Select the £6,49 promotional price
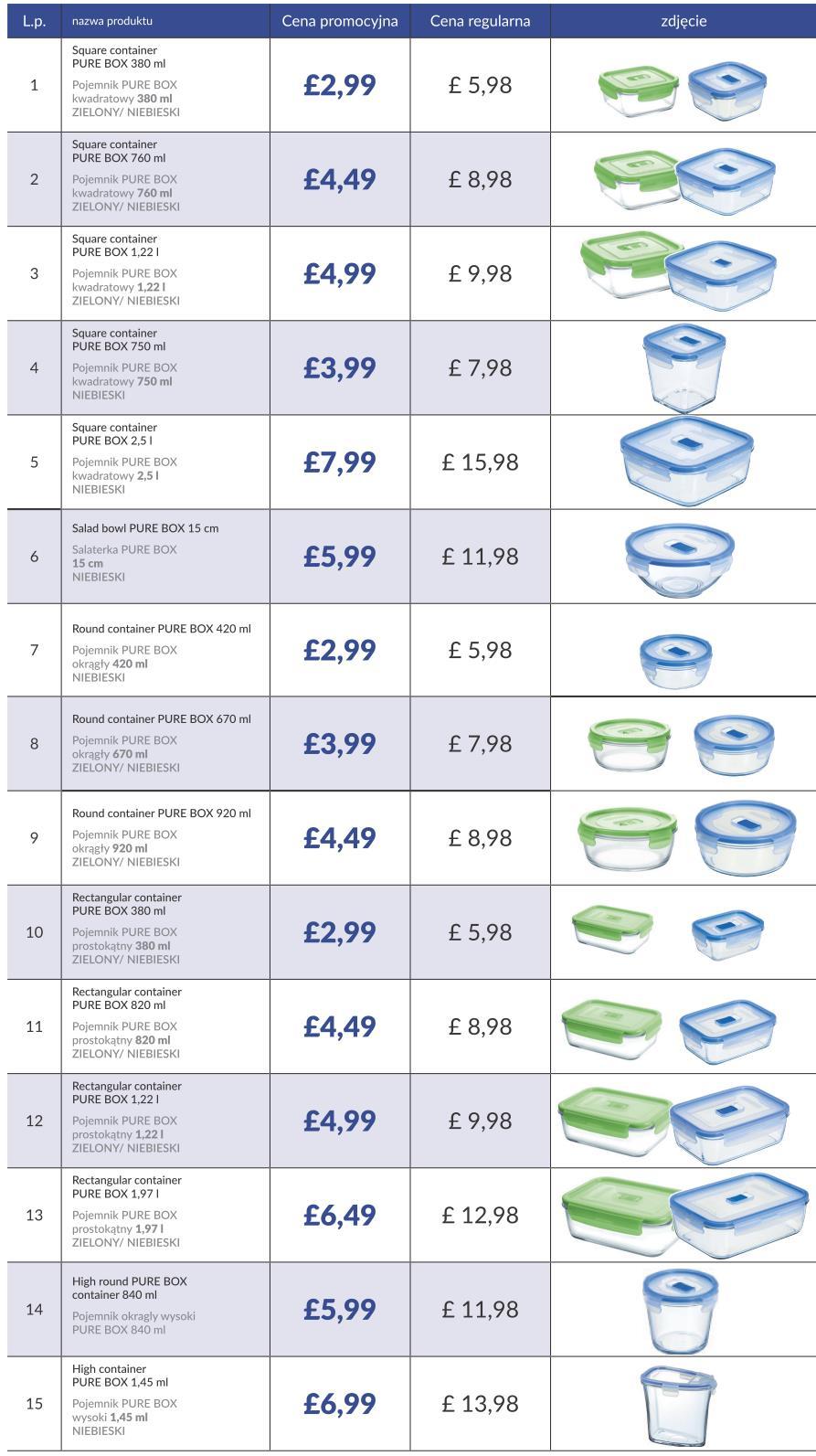Viewport: 816px width, 1456px height. point(340,1215)
